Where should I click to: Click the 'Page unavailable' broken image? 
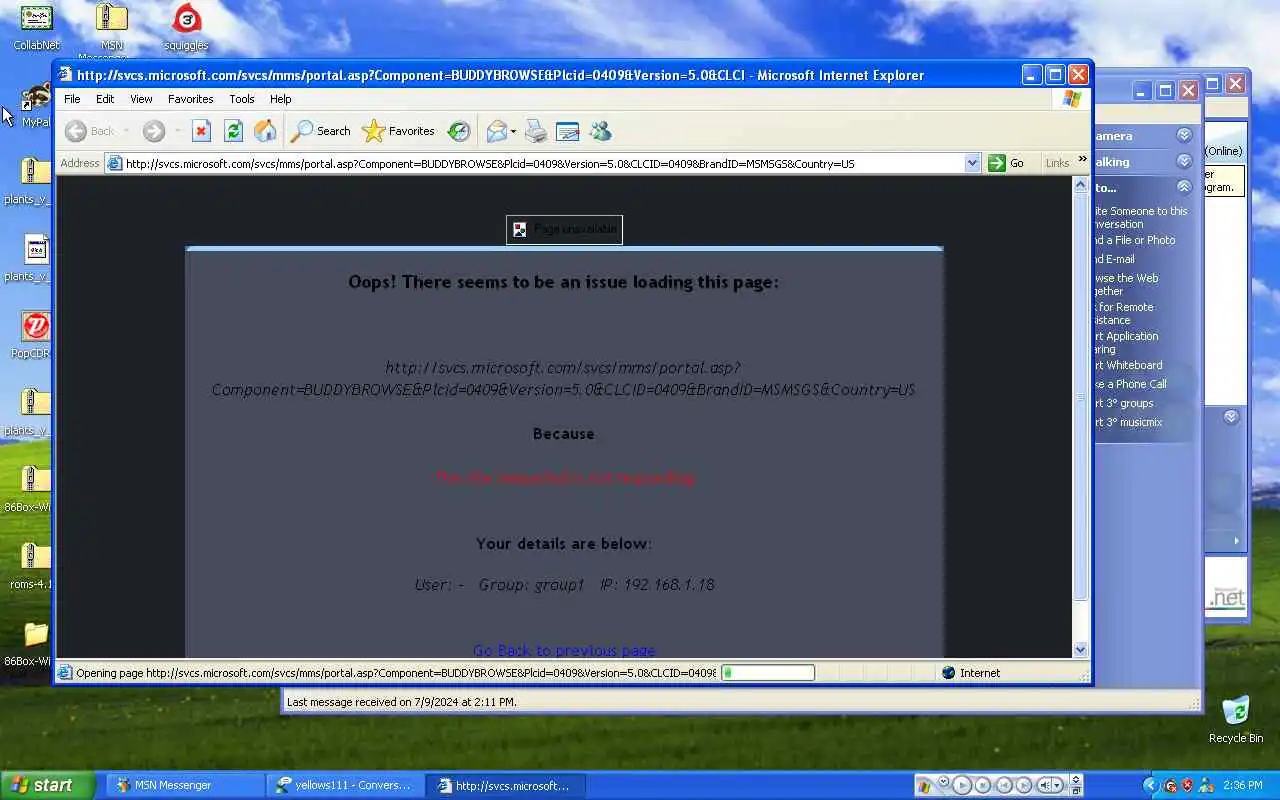point(564,230)
